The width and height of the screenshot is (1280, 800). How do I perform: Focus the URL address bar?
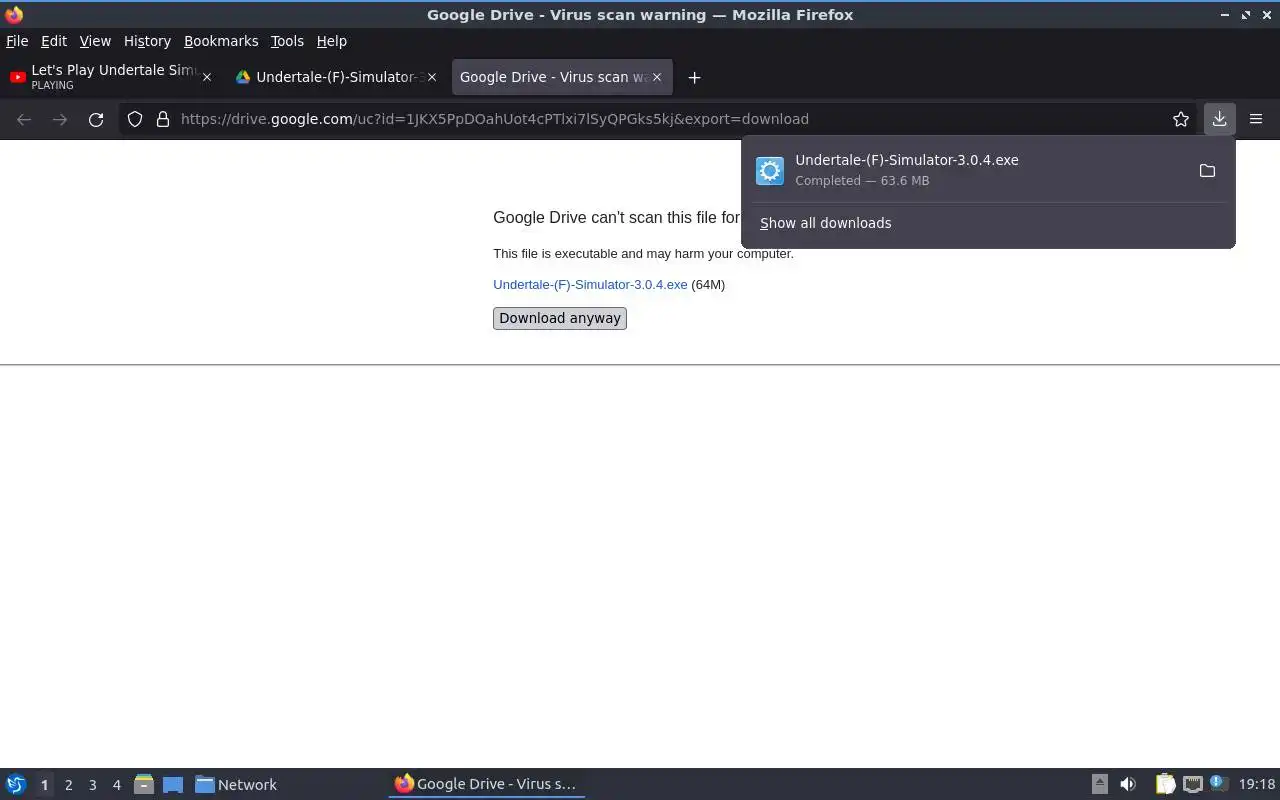pos(660,119)
